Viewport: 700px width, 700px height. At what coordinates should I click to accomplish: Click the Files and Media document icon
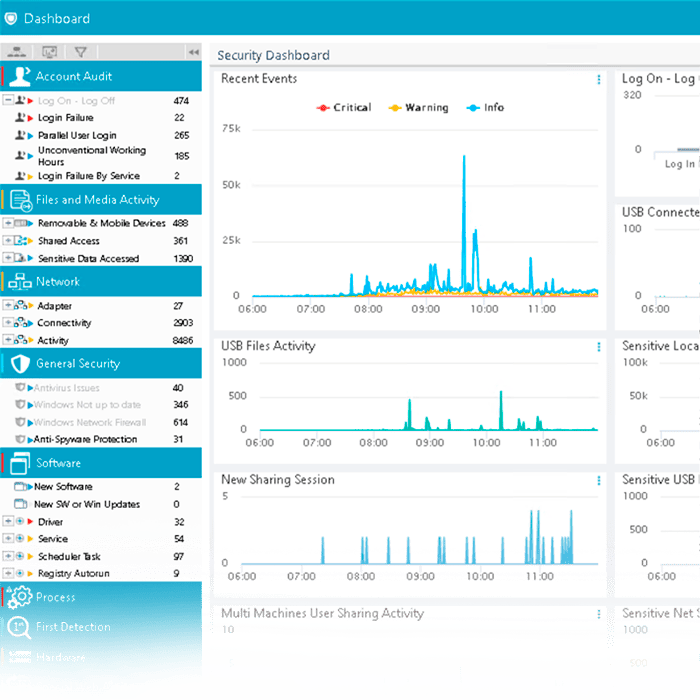[21, 200]
